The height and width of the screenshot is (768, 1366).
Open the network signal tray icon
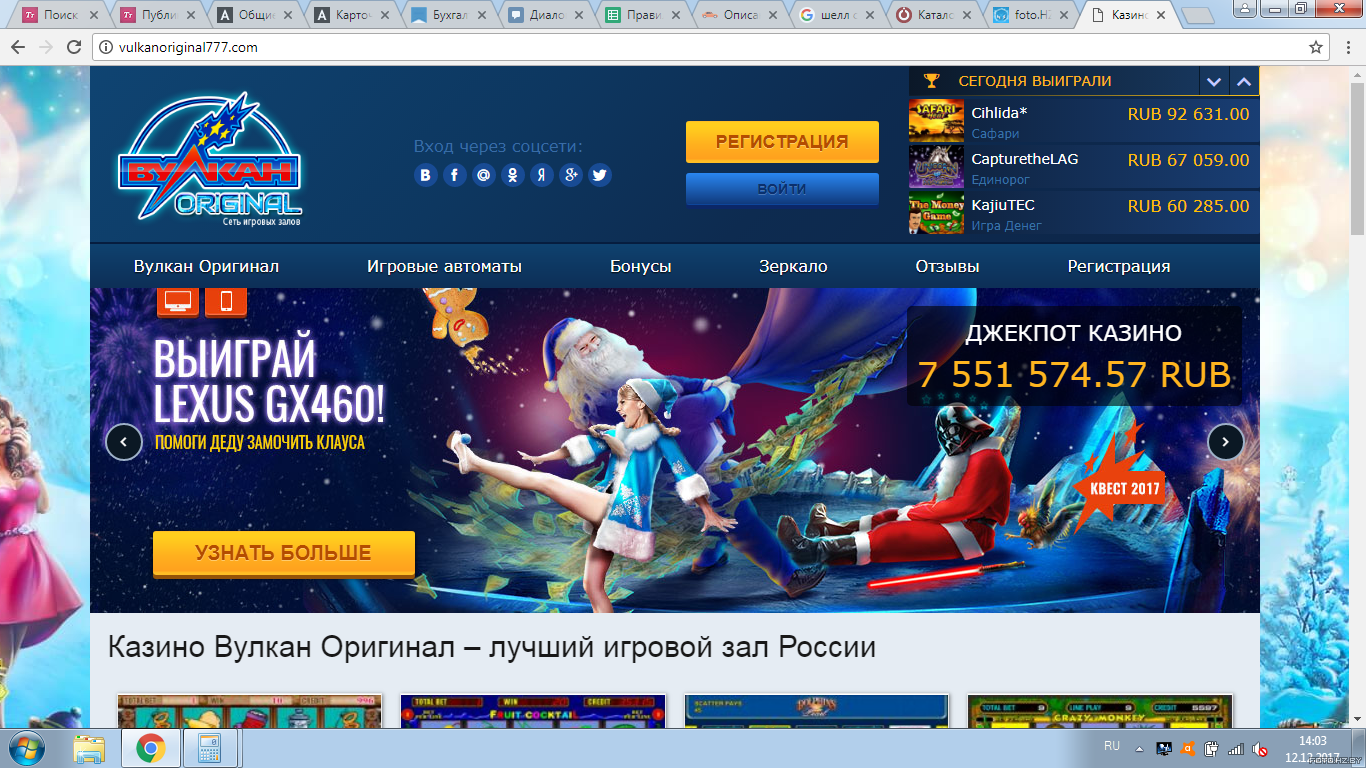[x=1236, y=749]
